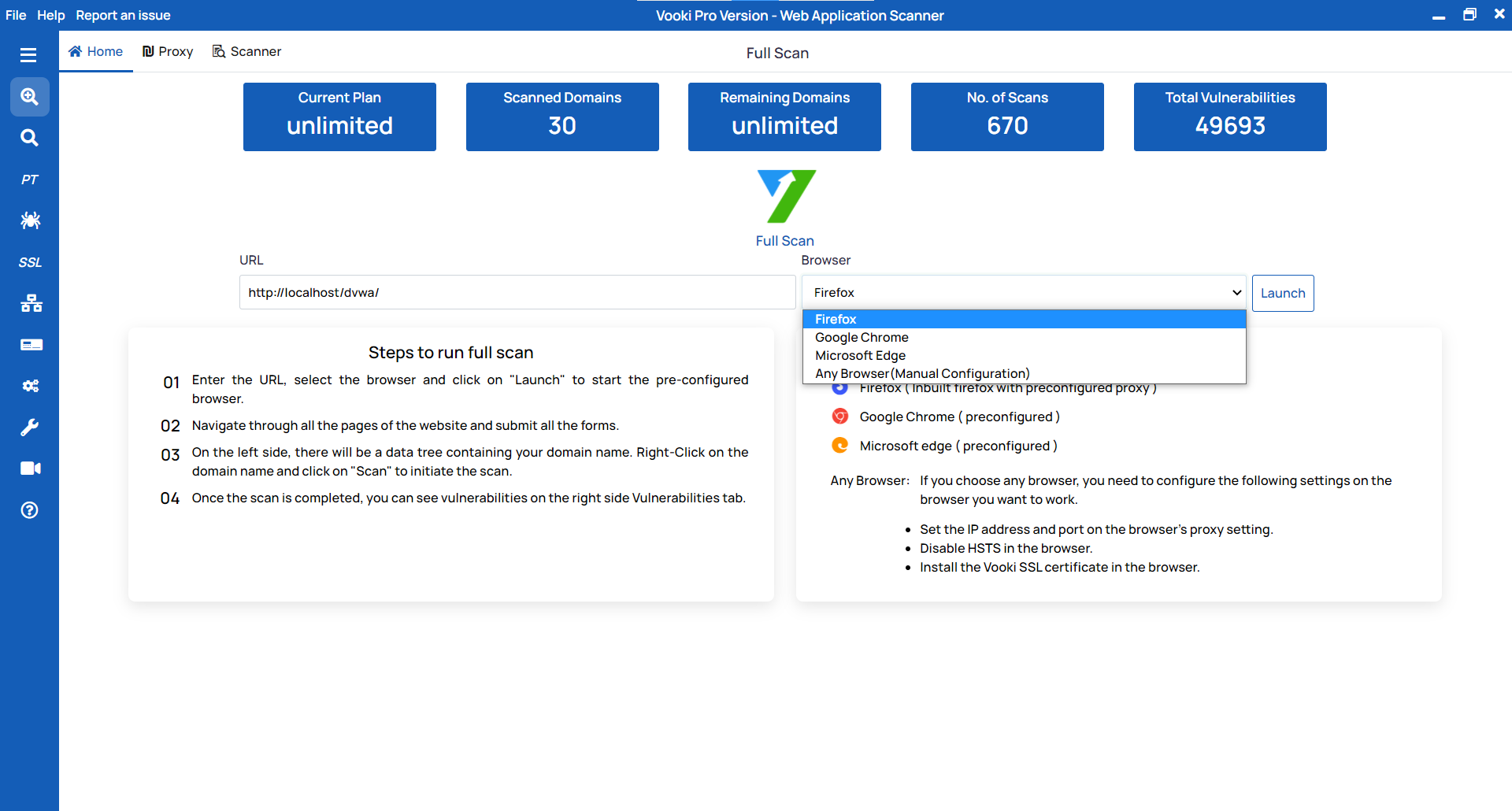Switch to the Scanner tab
The image size is (1512, 811).
pyautogui.click(x=246, y=51)
